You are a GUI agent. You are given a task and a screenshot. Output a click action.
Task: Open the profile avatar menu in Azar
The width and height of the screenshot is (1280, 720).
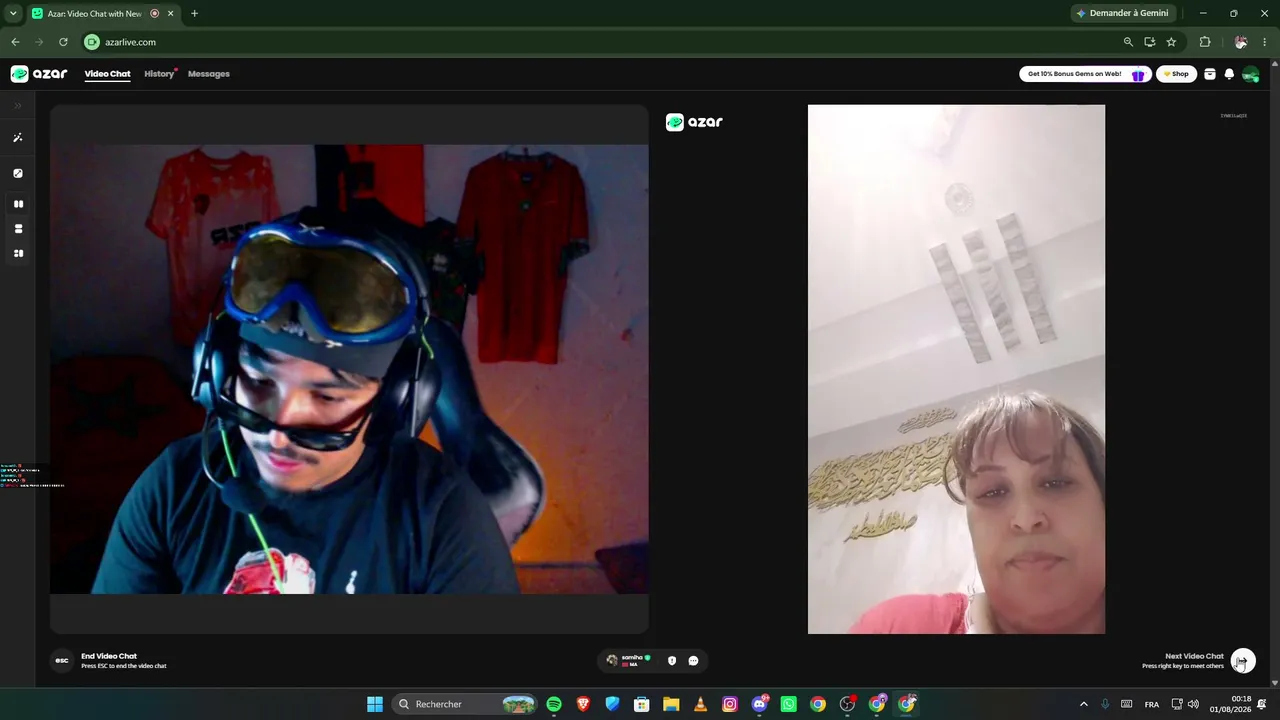tap(1250, 74)
